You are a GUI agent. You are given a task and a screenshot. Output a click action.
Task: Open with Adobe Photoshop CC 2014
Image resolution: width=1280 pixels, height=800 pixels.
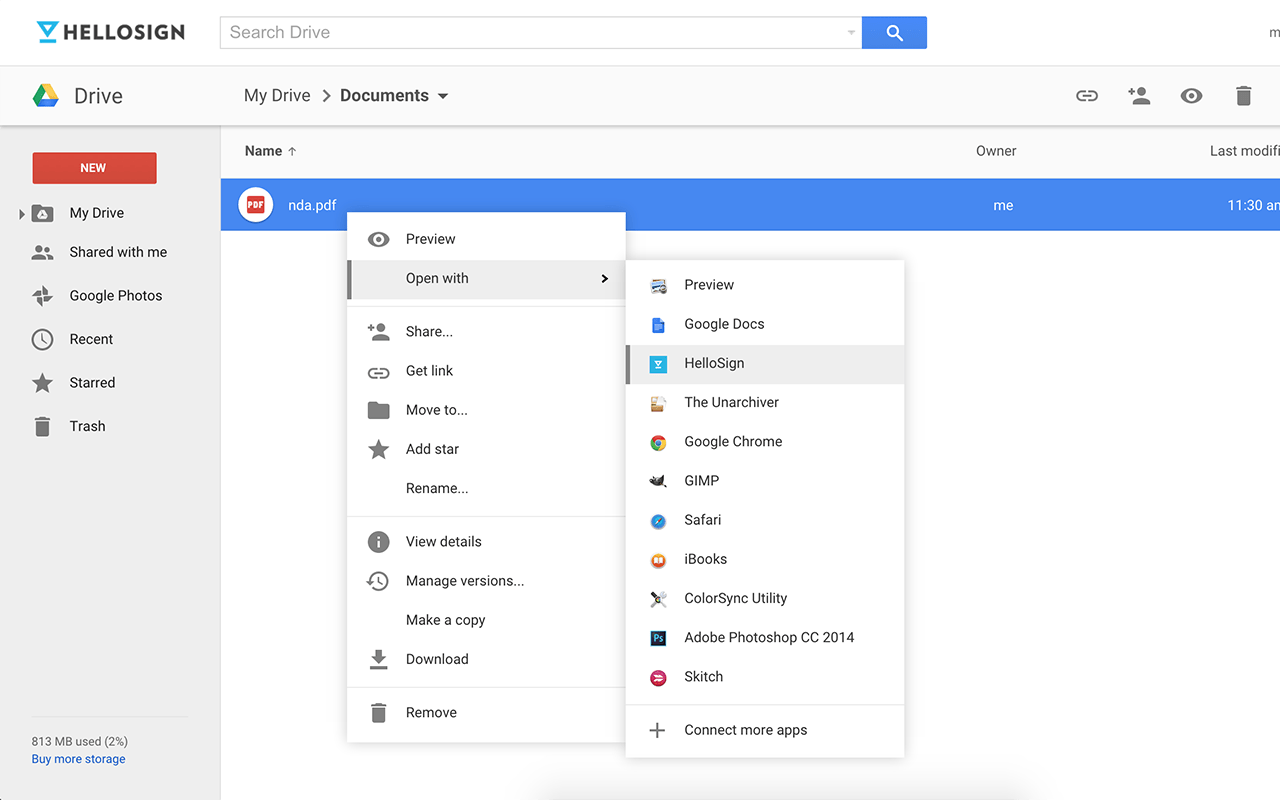coord(765,637)
